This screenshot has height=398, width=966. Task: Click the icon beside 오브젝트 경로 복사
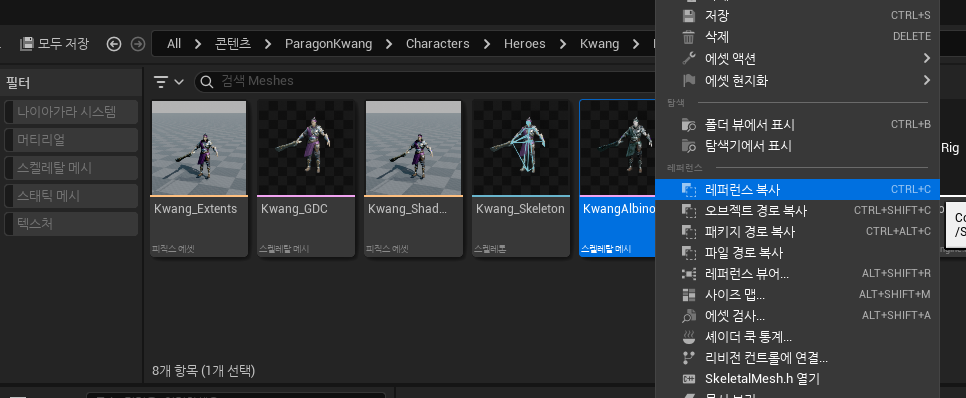[x=689, y=211]
